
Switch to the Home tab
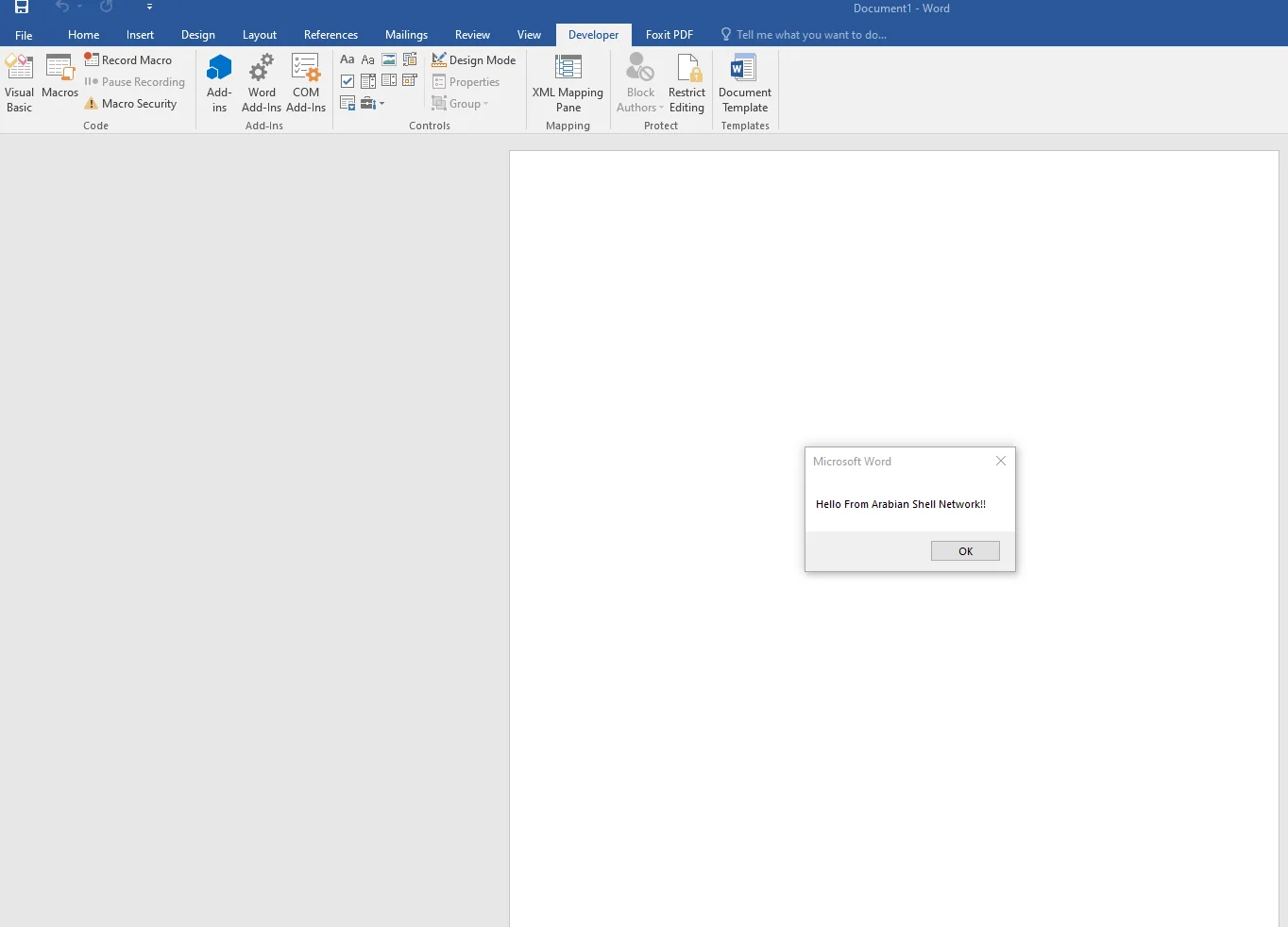click(83, 35)
